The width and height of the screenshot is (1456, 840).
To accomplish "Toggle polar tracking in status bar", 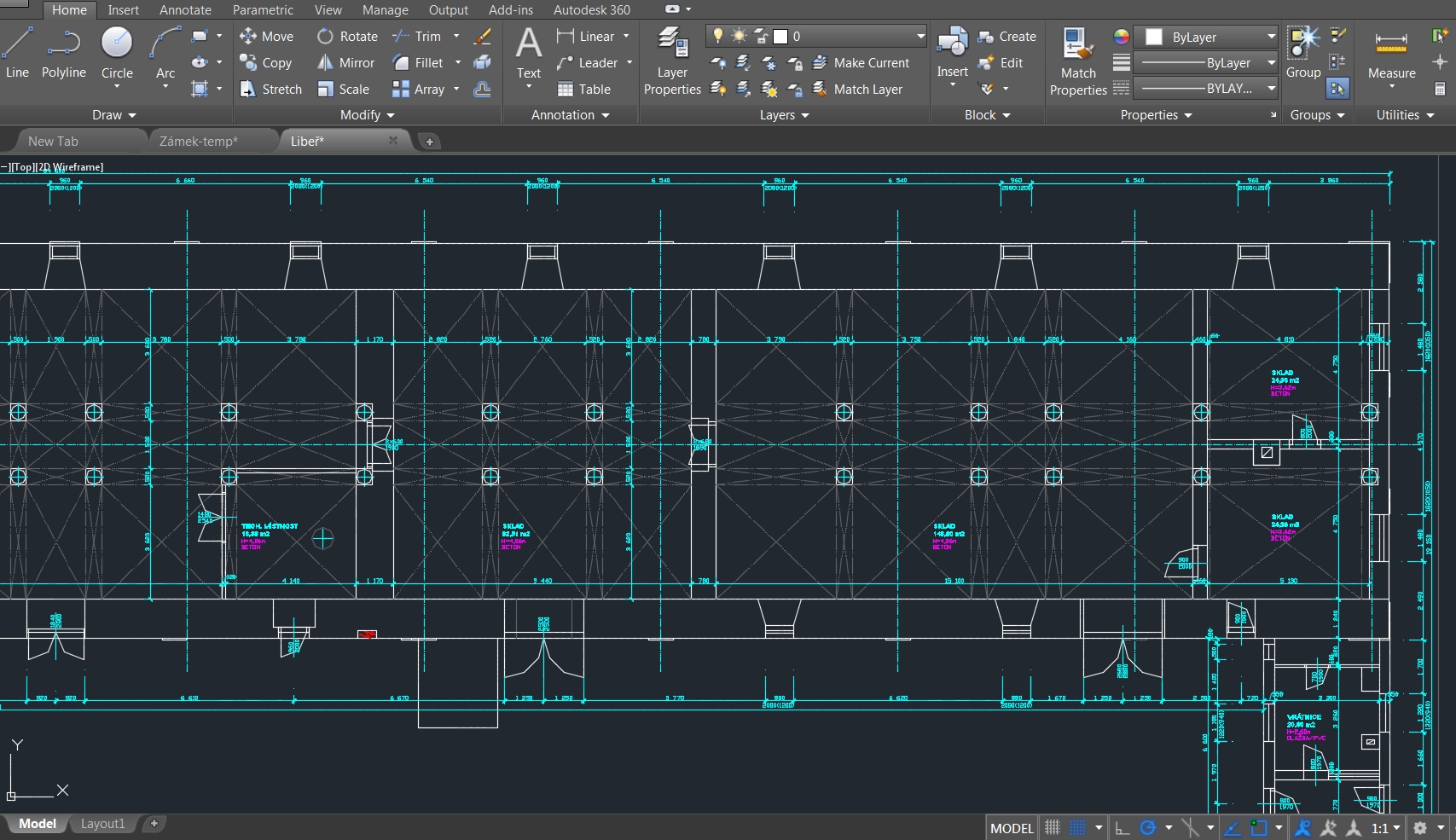I will click(1148, 827).
